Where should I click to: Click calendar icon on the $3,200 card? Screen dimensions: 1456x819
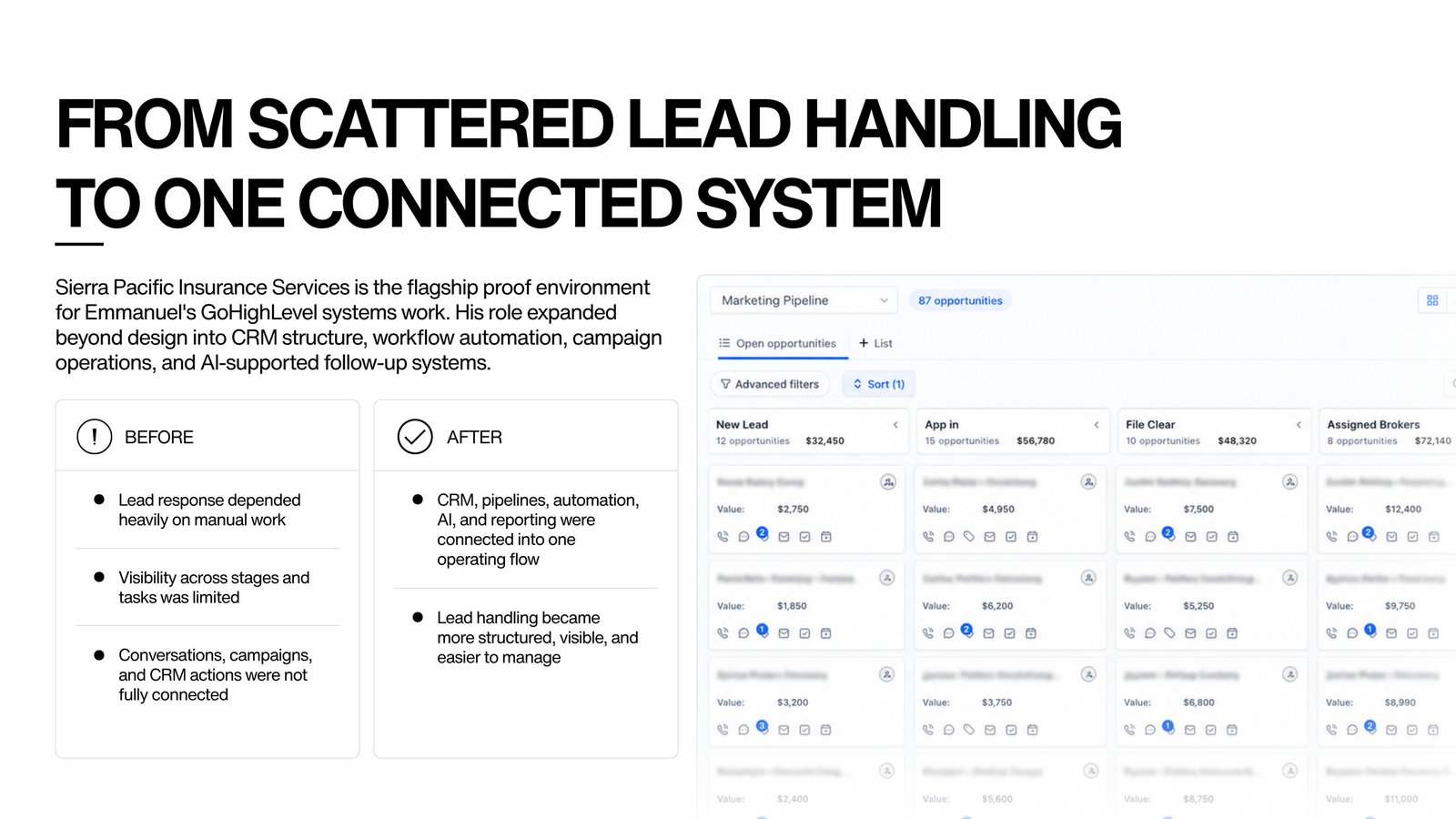pos(825,730)
